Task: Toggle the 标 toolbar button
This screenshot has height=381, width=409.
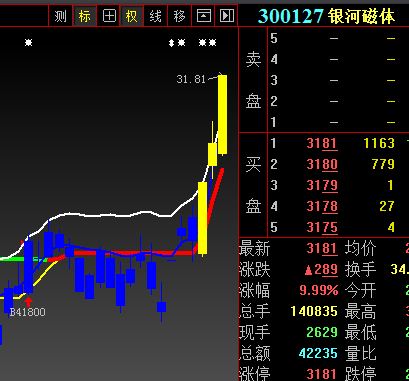Action: 84,16
